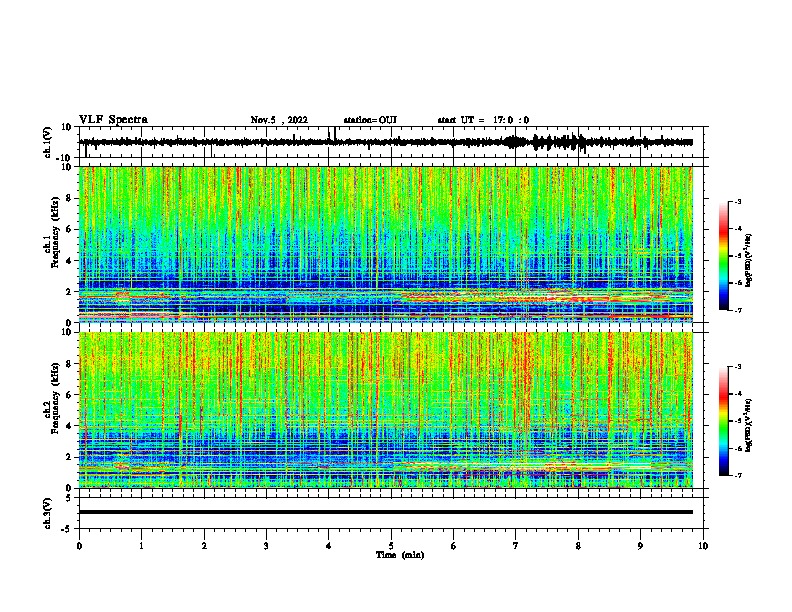Click the ch.2 colorbar log(PSD) label

point(749,425)
